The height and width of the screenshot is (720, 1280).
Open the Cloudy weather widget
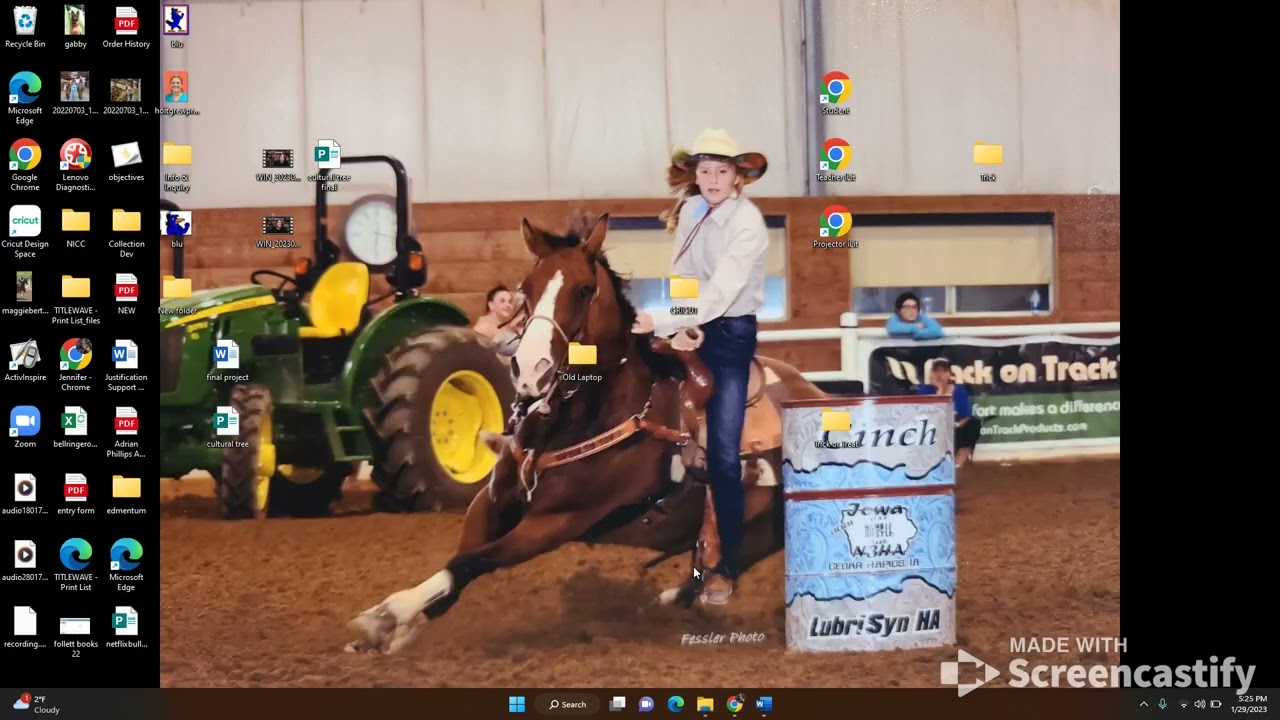point(35,704)
